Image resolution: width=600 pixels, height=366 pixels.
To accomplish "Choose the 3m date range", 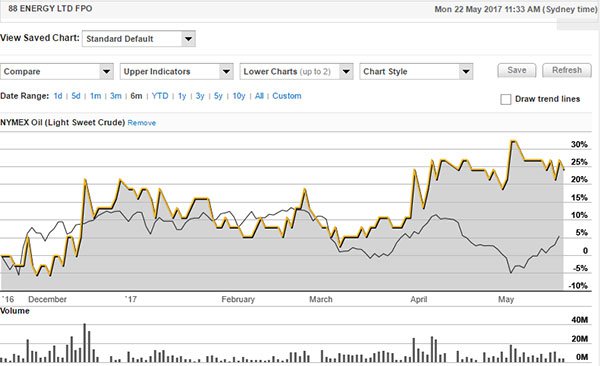I will pos(116,96).
